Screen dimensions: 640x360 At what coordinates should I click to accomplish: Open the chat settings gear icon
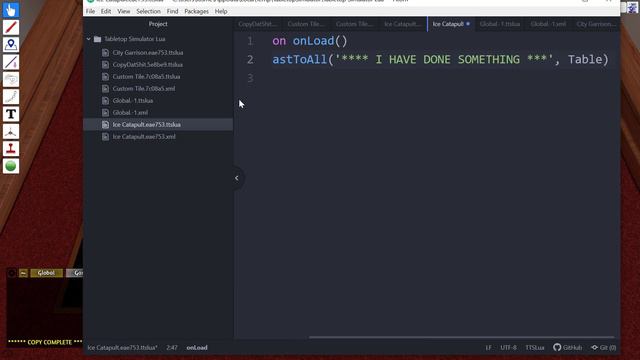[12, 273]
